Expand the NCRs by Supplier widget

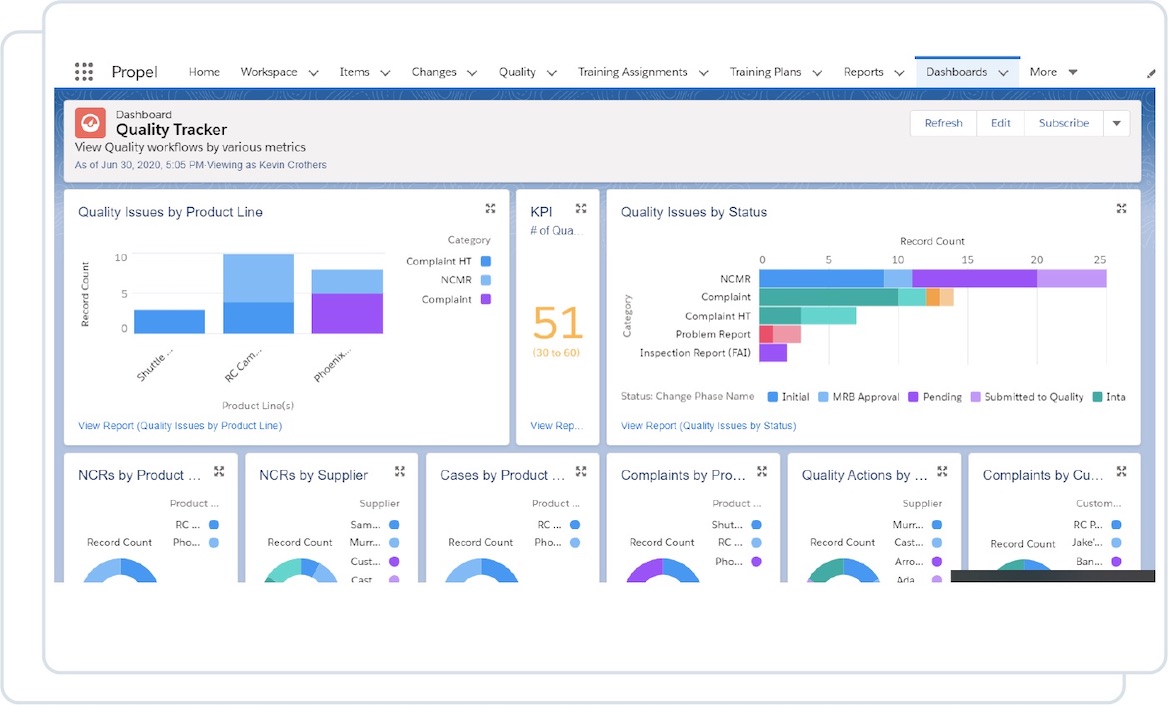[400, 472]
